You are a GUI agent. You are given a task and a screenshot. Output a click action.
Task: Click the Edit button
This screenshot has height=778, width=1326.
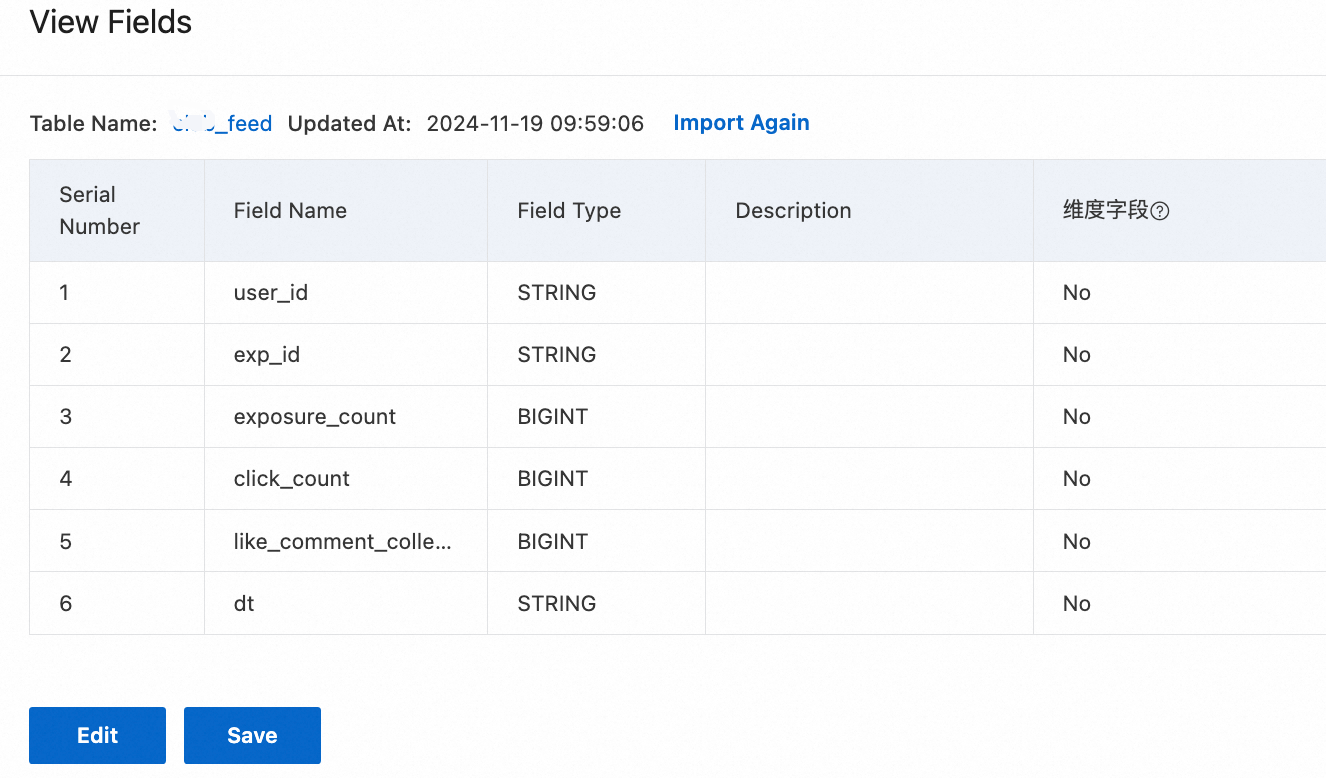tap(97, 735)
